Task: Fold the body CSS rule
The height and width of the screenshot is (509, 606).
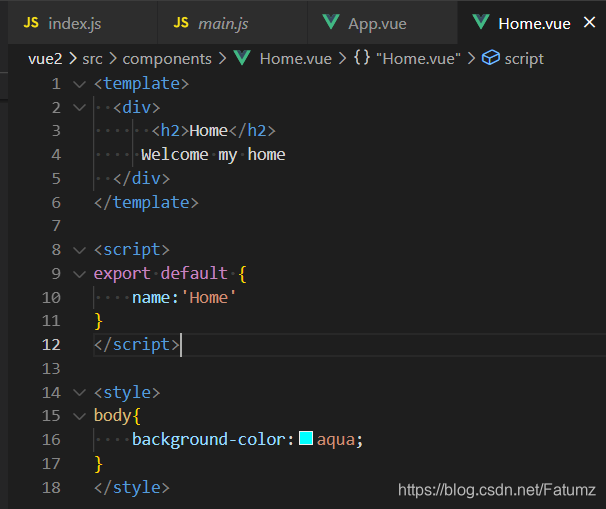Action: click(80, 416)
